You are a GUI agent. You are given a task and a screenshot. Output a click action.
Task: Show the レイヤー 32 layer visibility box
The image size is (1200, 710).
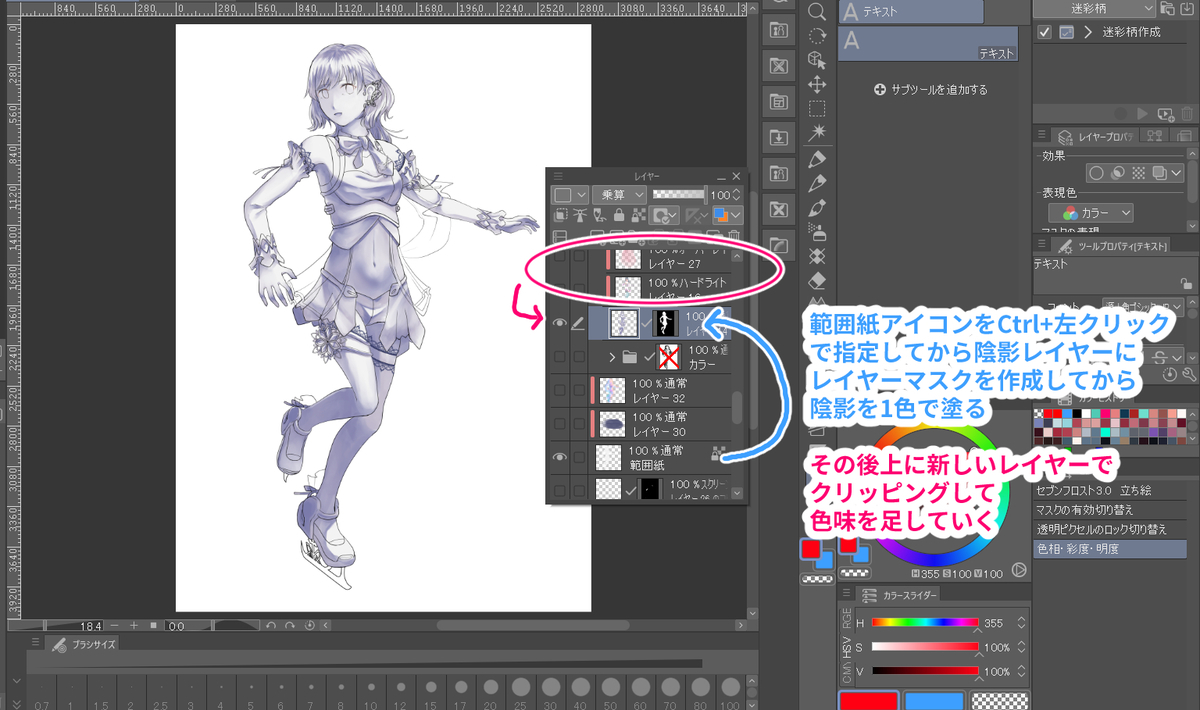(559, 389)
